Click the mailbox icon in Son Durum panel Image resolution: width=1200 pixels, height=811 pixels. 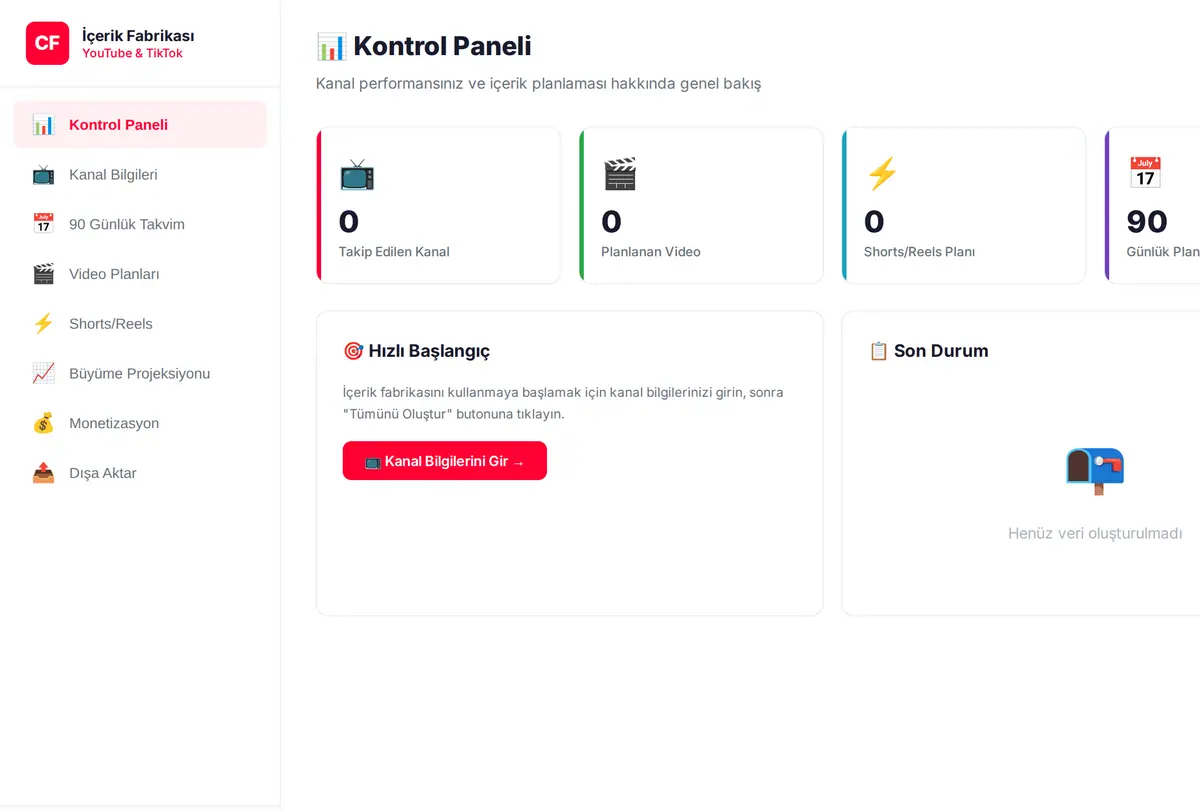[1095, 470]
